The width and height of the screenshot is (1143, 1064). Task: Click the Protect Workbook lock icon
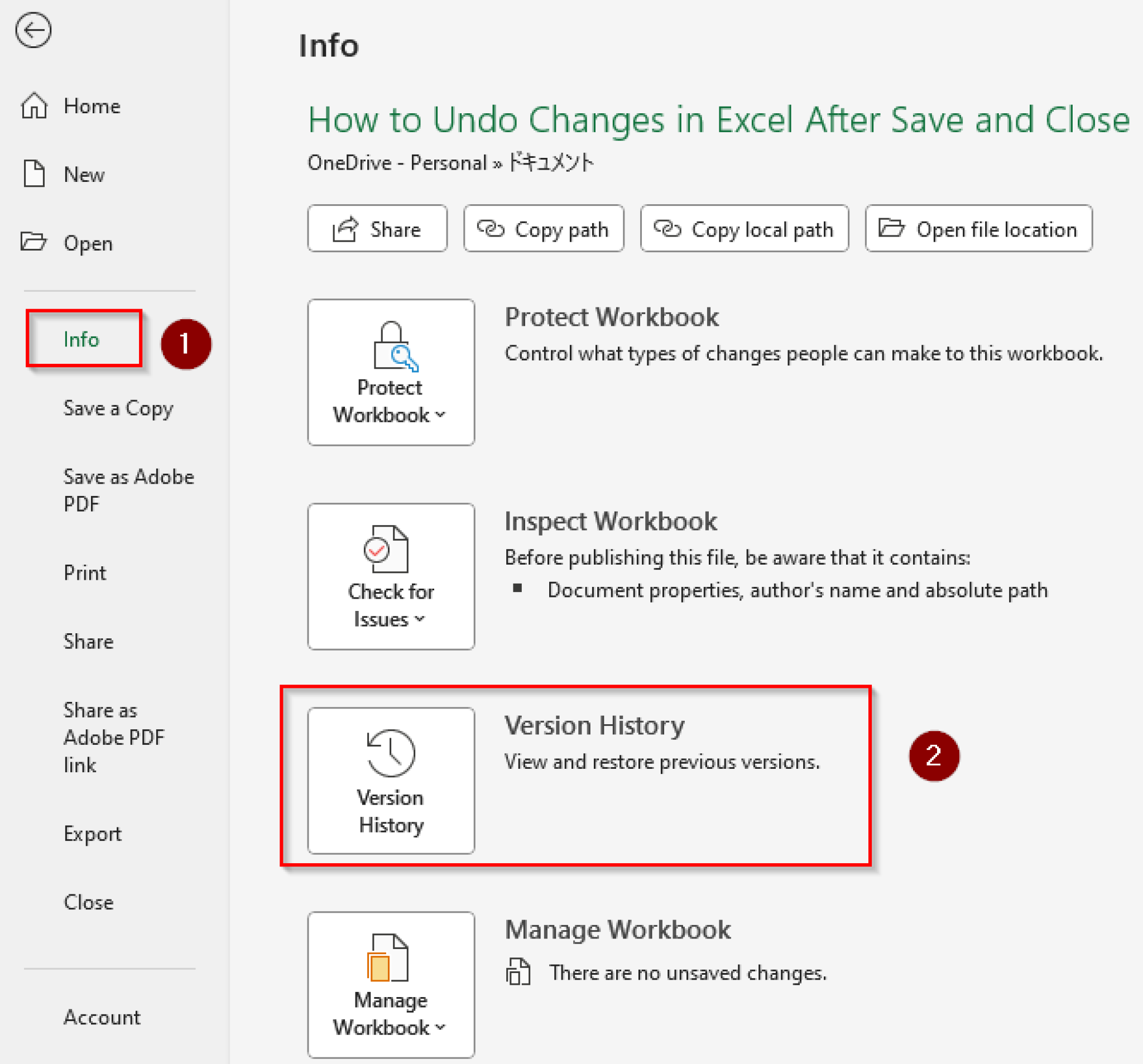pyautogui.click(x=392, y=345)
